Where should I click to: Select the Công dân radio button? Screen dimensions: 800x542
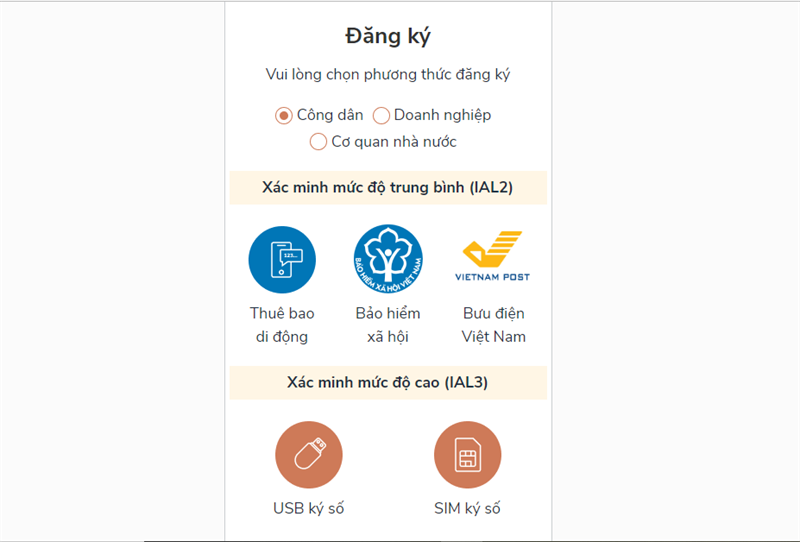tap(284, 115)
